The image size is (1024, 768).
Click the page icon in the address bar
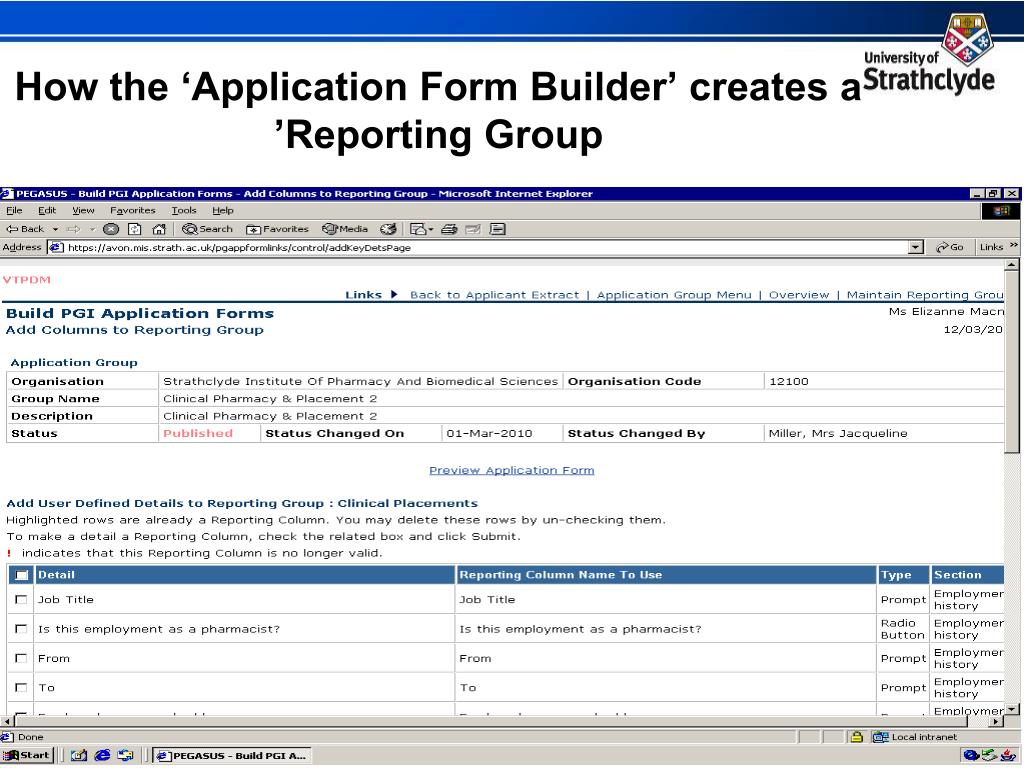point(57,248)
